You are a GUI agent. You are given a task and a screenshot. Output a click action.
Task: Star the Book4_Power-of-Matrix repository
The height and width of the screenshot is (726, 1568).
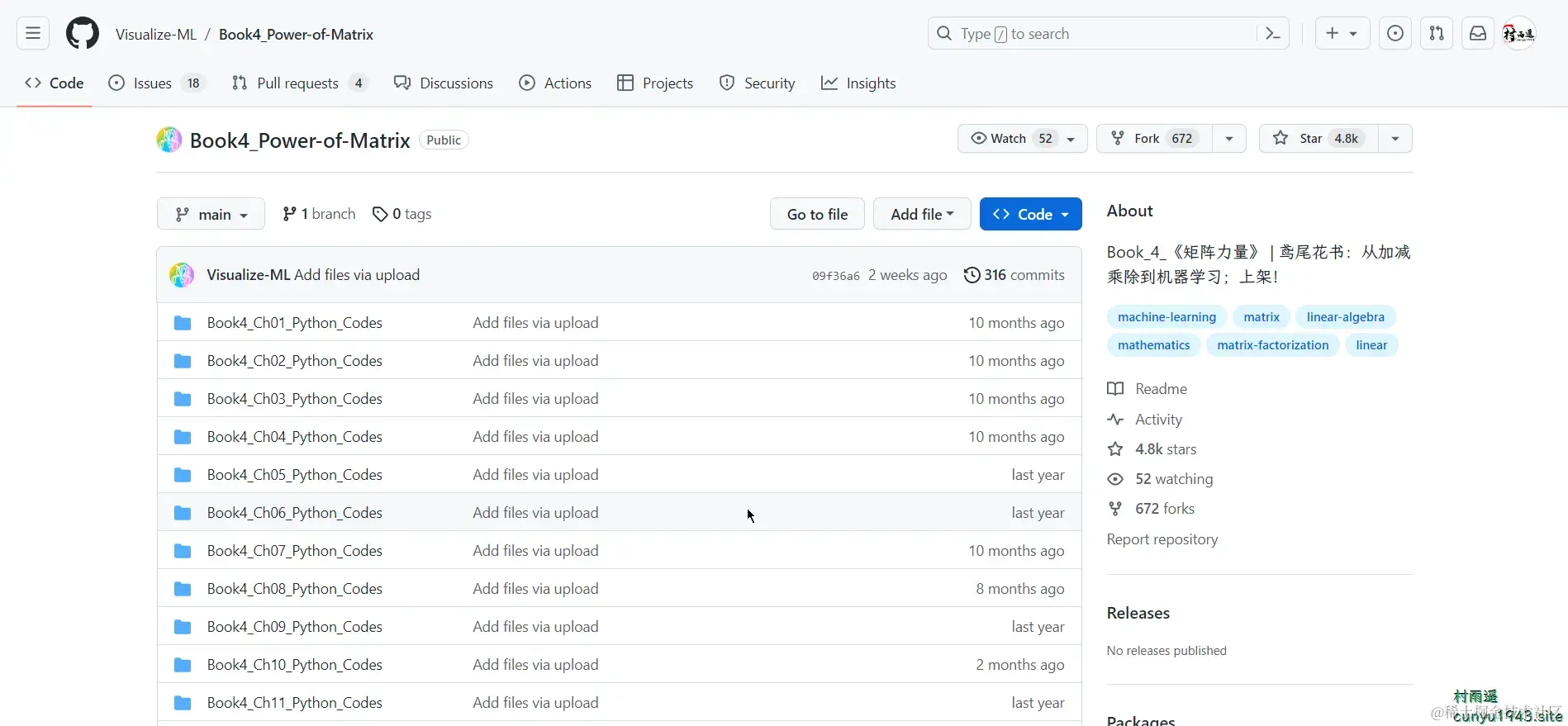1318,139
